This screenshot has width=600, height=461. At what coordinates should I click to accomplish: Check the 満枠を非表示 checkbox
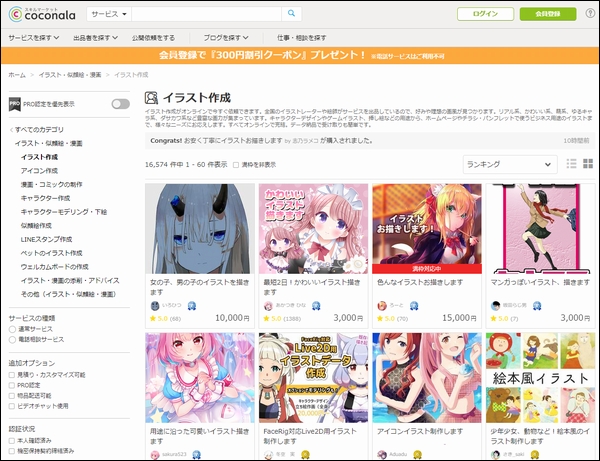click(236, 165)
